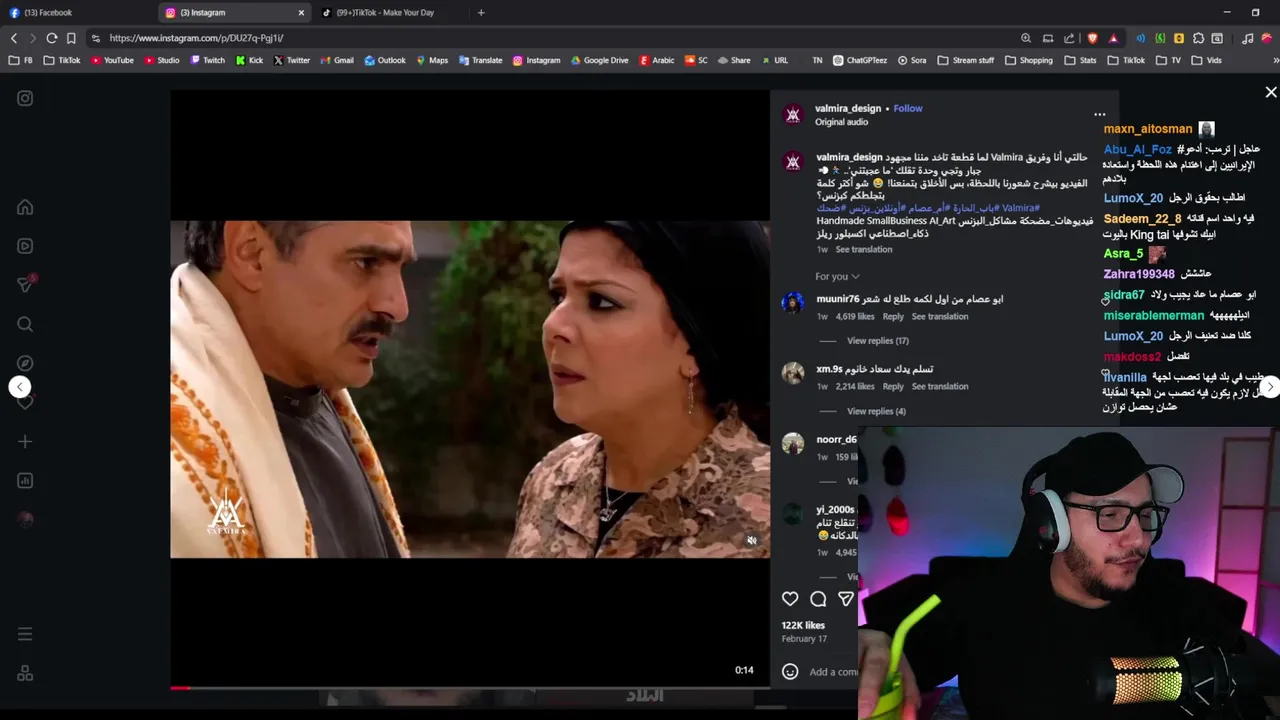This screenshot has height=720, width=1280.
Task: Open the Google Drive bookmark
Action: coord(599,60)
